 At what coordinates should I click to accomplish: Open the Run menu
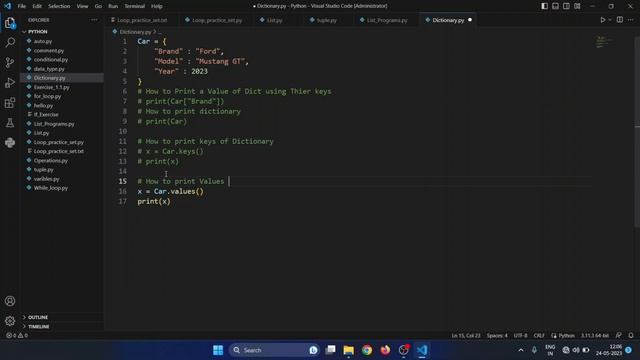(x=113, y=6)
